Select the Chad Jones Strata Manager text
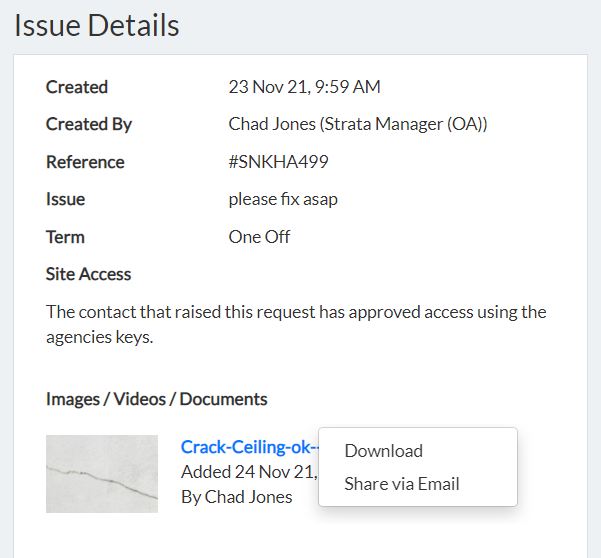 tap(358, 124)
